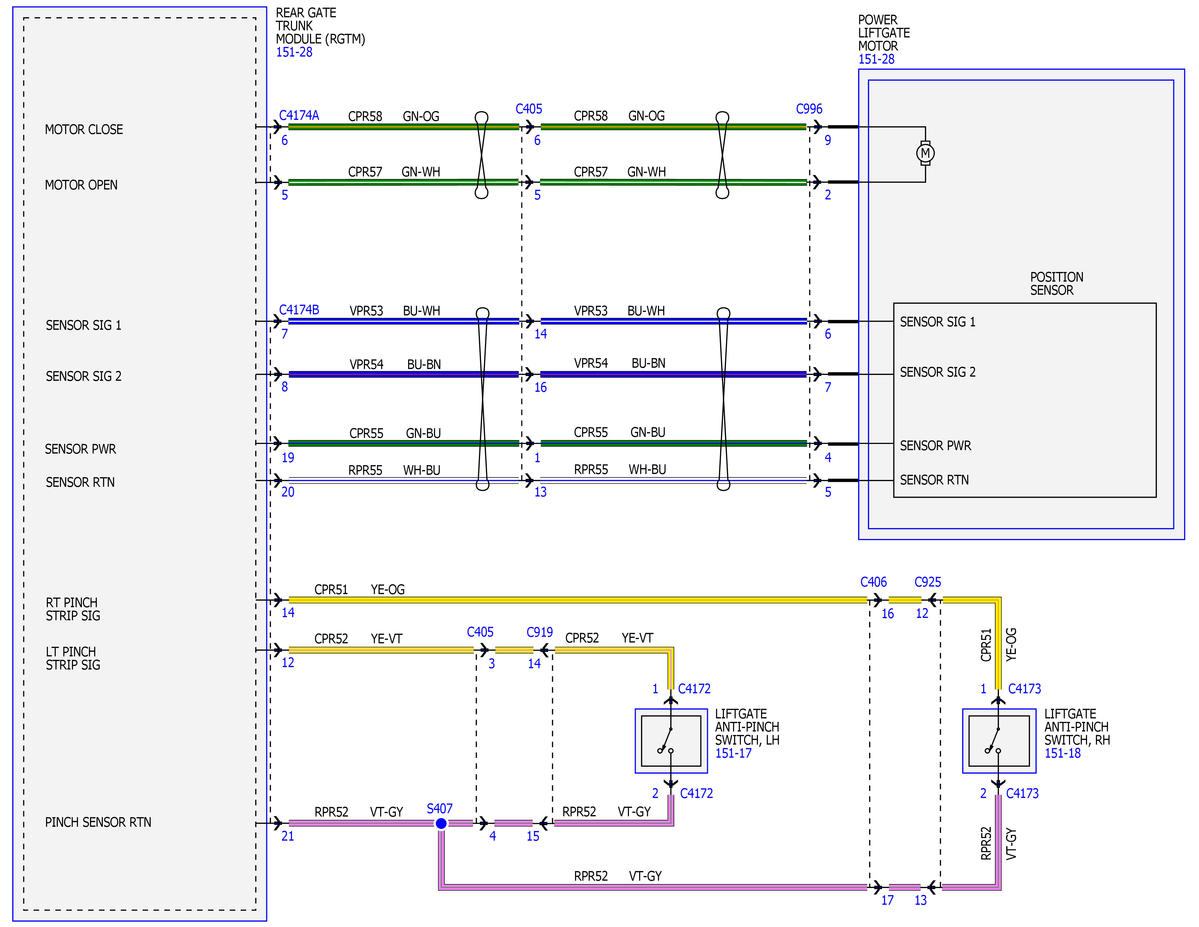This screenshot has width=1199, height=927.
Task: Select the MOTOR CLOSE pin label
Action: 84,130
